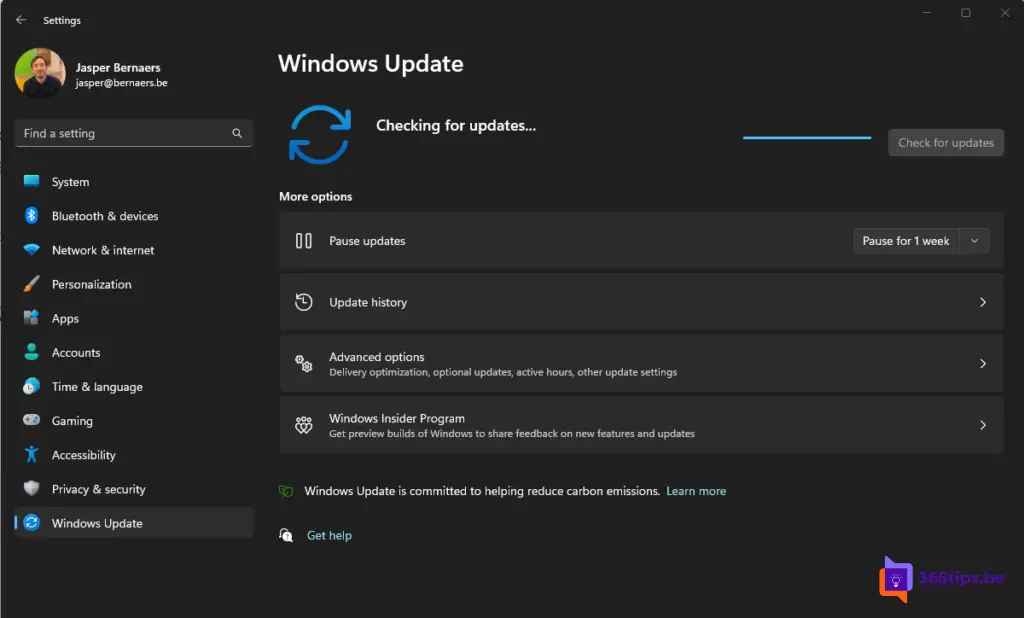Go to Privacy & security label
This screenshot has height=618, width=1024.
[99, 489]
